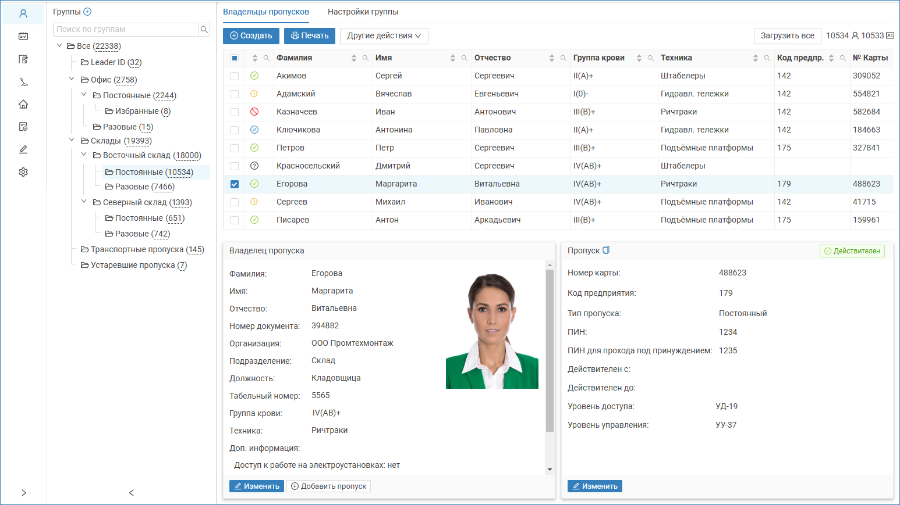Click Добавить пропуск button

[x=328, y=486]
